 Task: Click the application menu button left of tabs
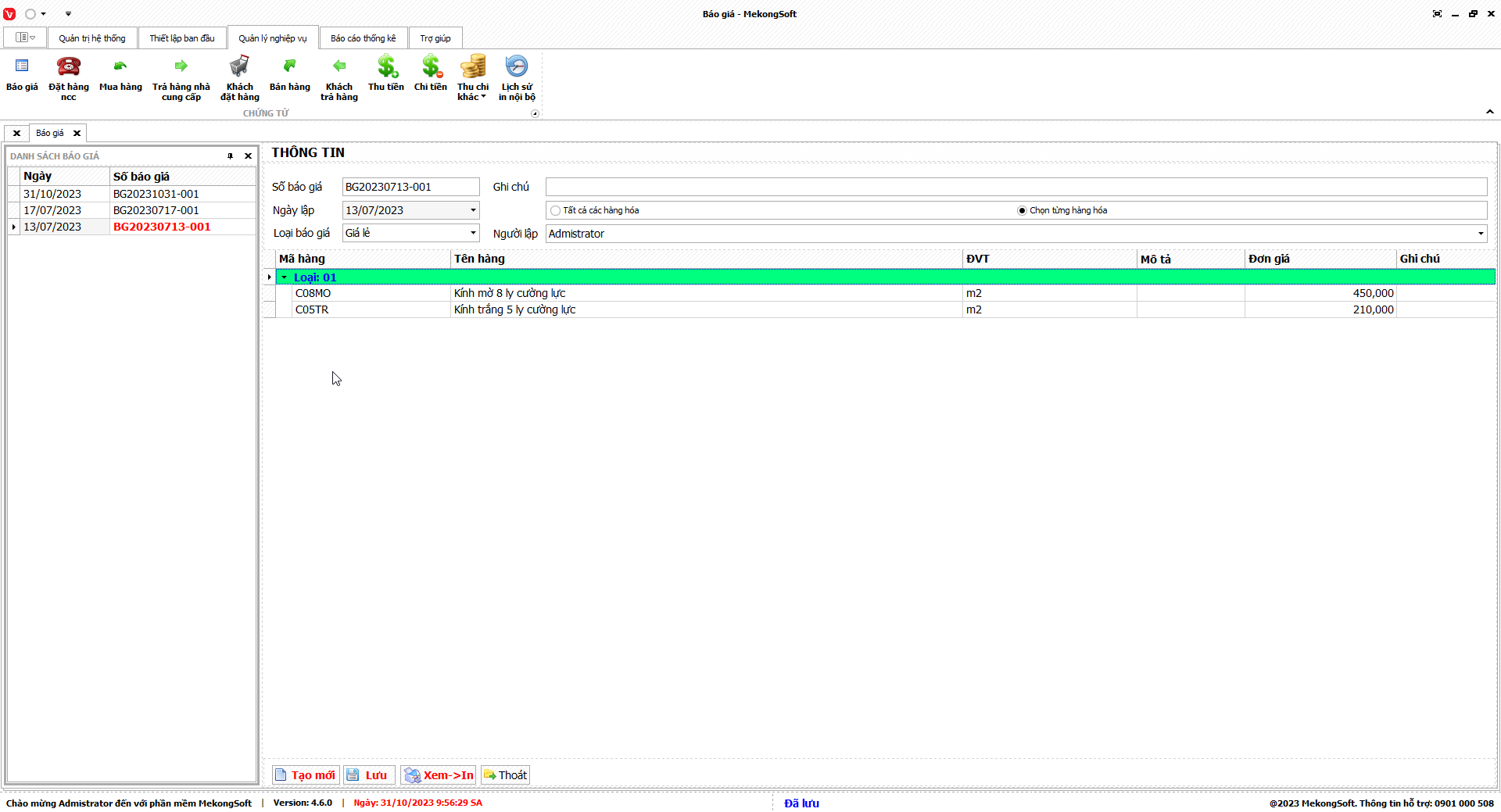(25, 38)
